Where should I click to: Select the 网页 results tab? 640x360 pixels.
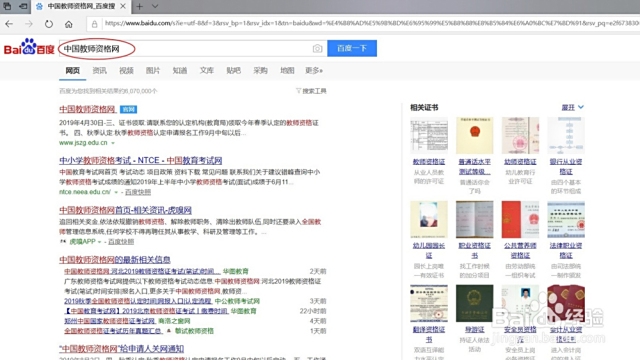click(x=73, y=71)
